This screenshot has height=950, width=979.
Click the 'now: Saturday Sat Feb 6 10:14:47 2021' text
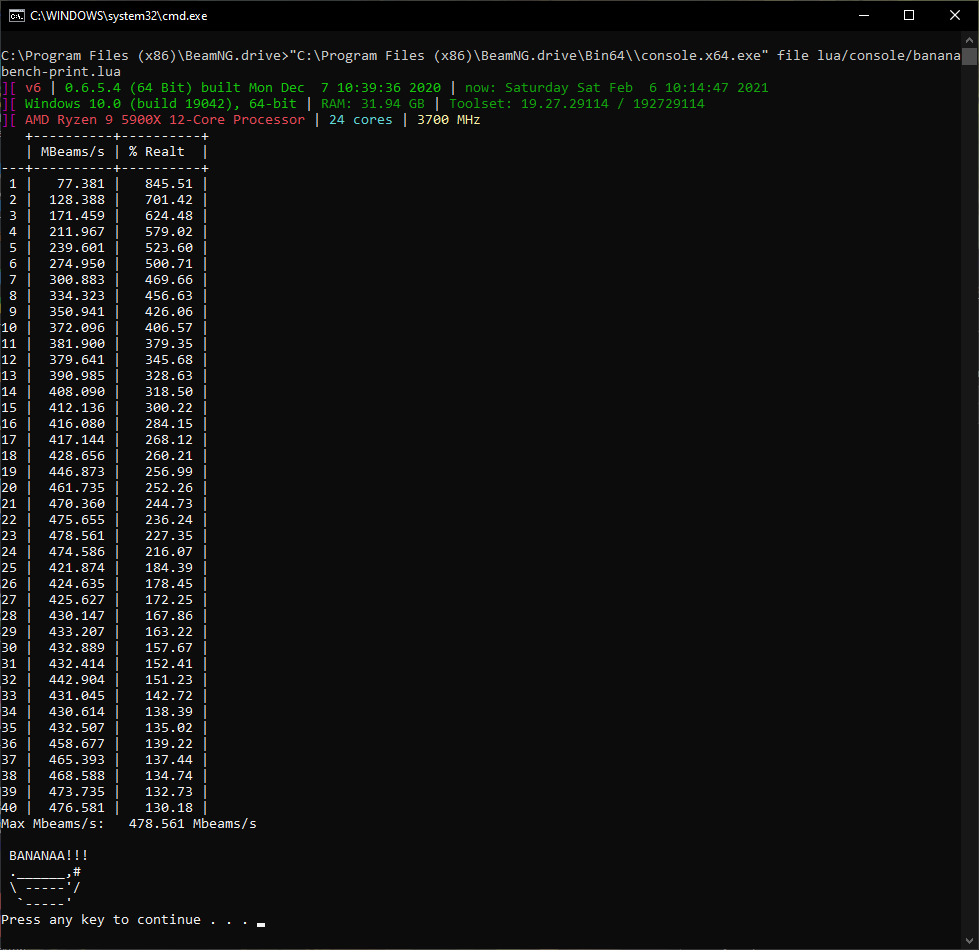[x=616, y=87]
